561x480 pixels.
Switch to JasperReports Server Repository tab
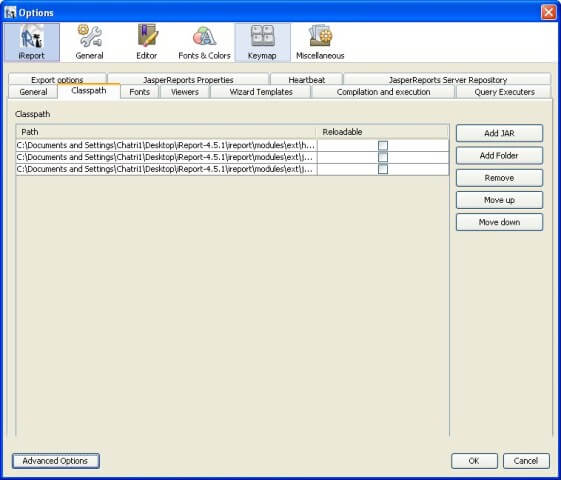pyautogui.click(x=448, y=79)
